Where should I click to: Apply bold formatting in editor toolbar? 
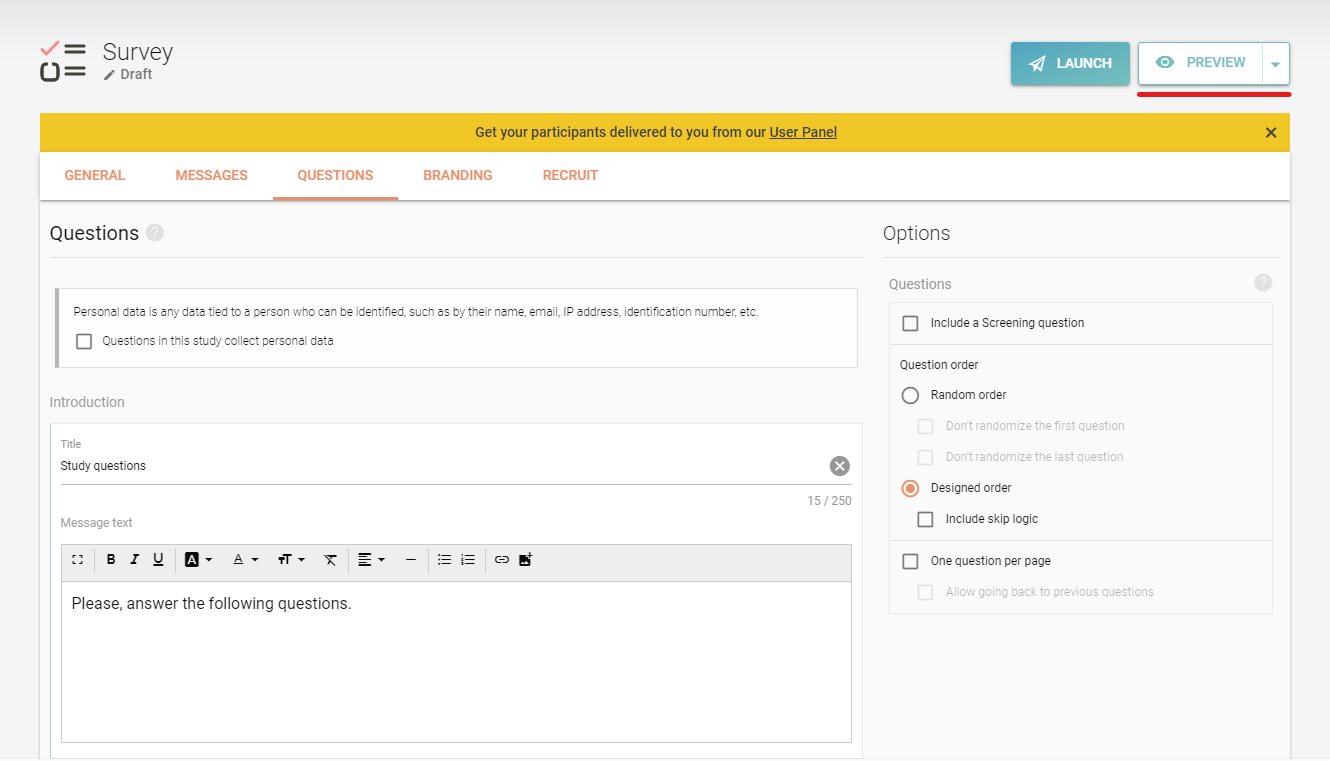(111, 560)
